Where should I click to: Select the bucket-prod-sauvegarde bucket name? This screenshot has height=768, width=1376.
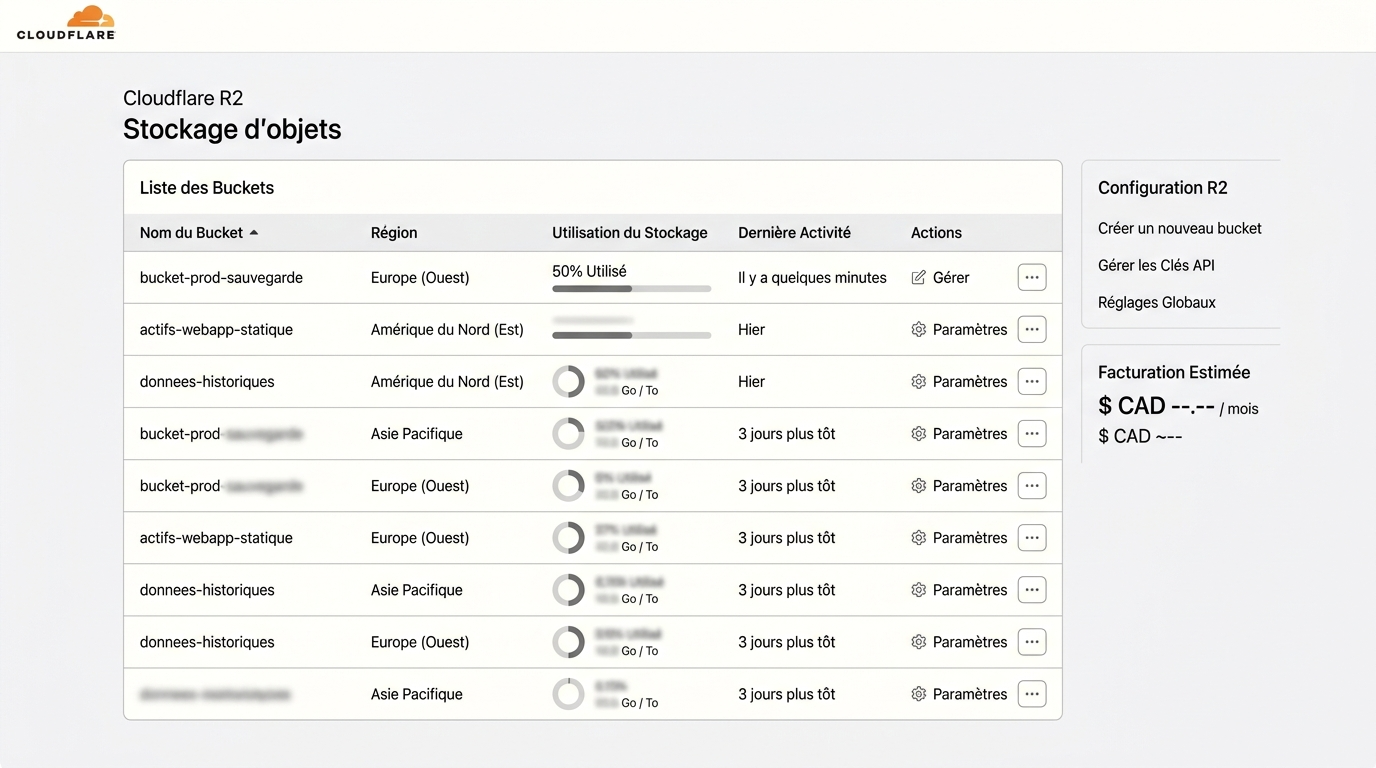click(221, 277)
